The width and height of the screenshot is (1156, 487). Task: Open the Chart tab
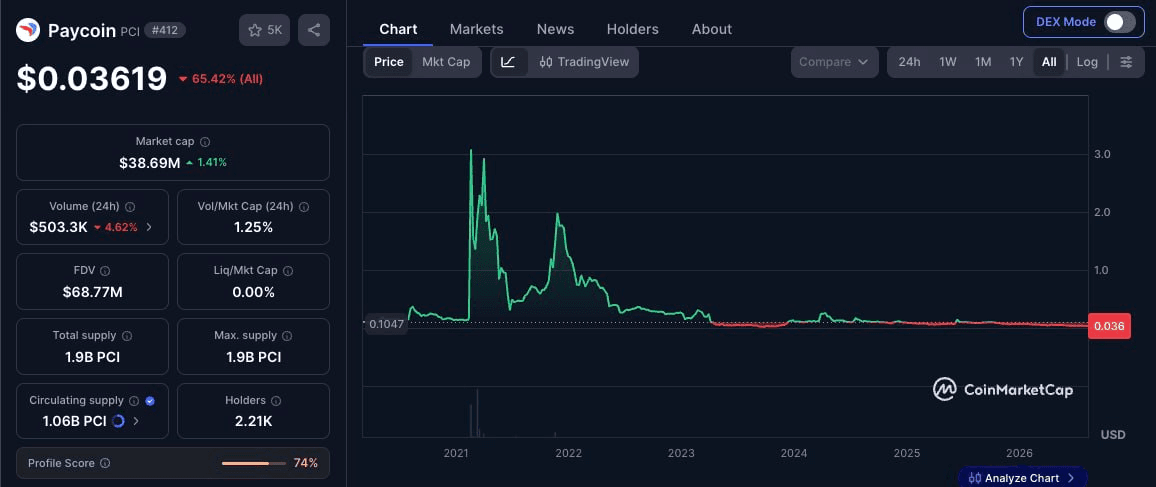[398, 29]
